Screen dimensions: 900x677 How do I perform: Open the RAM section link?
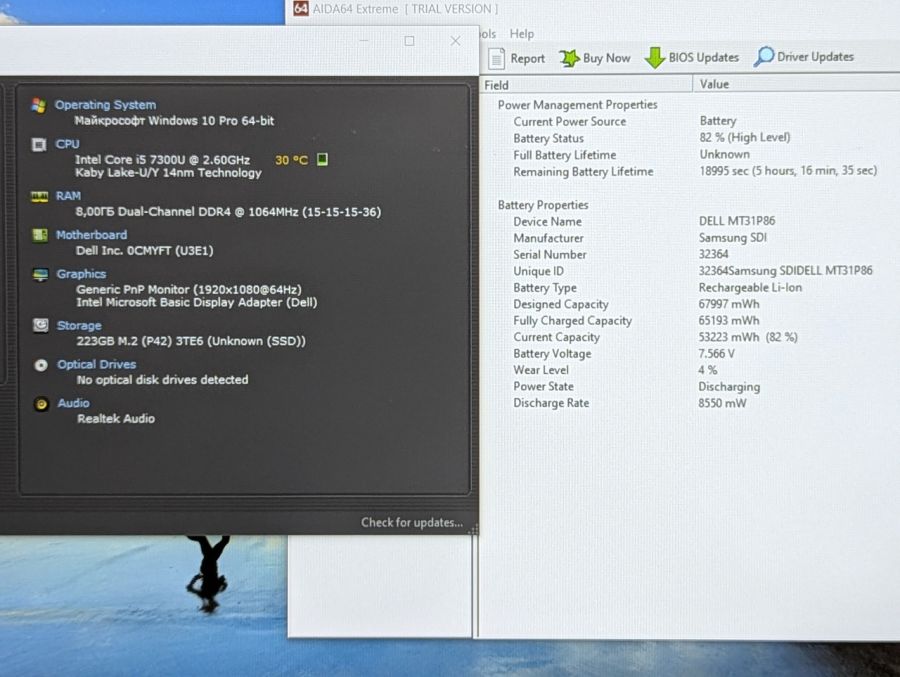(x=68, y=196)
